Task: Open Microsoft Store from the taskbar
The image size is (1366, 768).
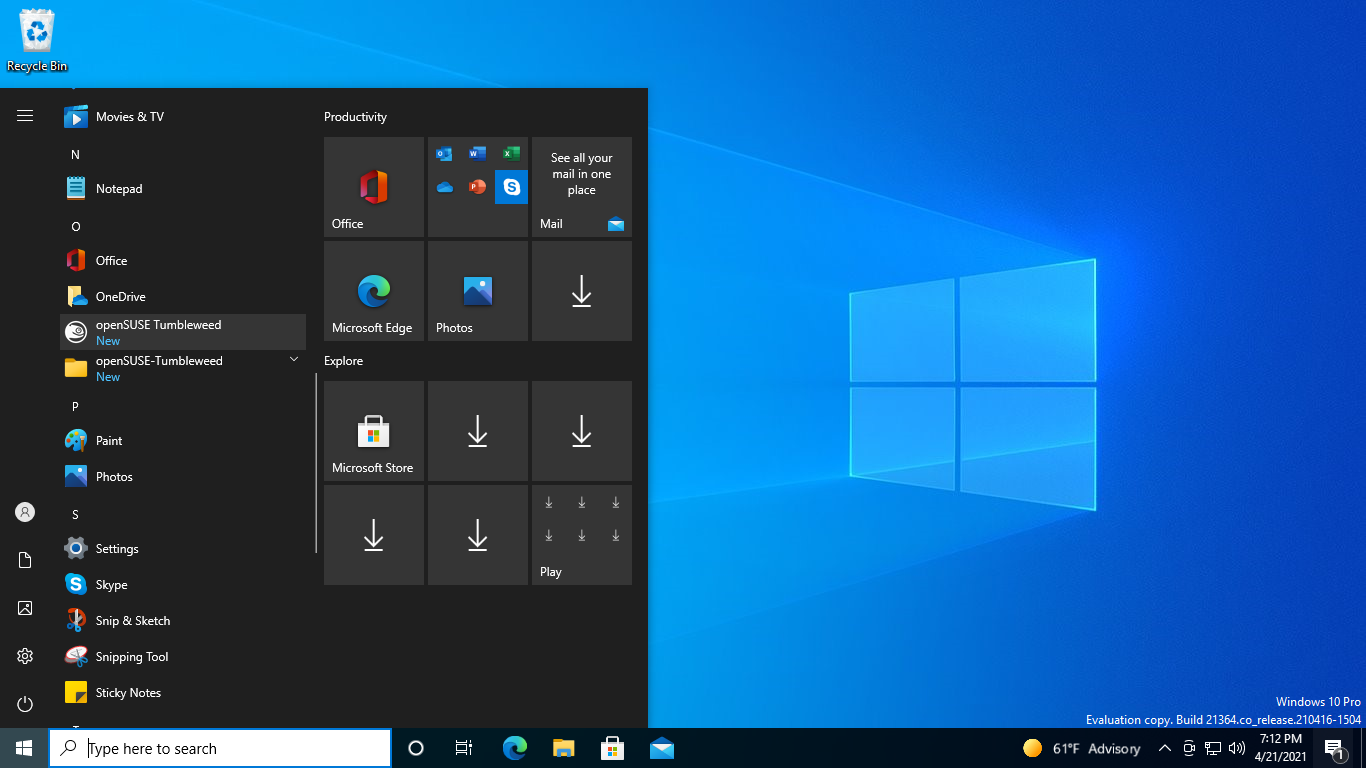Action: (613, 748)
